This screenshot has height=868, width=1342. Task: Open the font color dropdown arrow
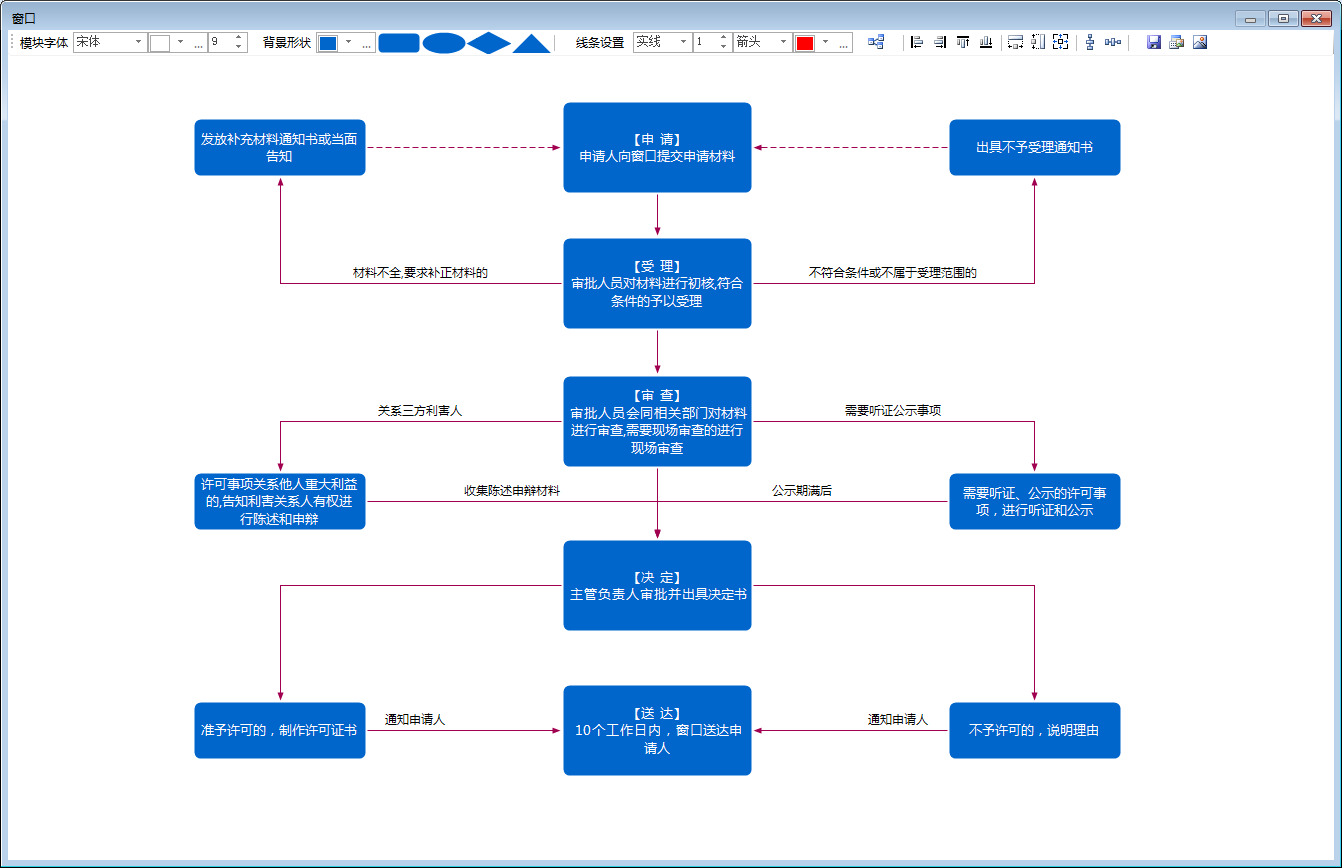(181, 42)
